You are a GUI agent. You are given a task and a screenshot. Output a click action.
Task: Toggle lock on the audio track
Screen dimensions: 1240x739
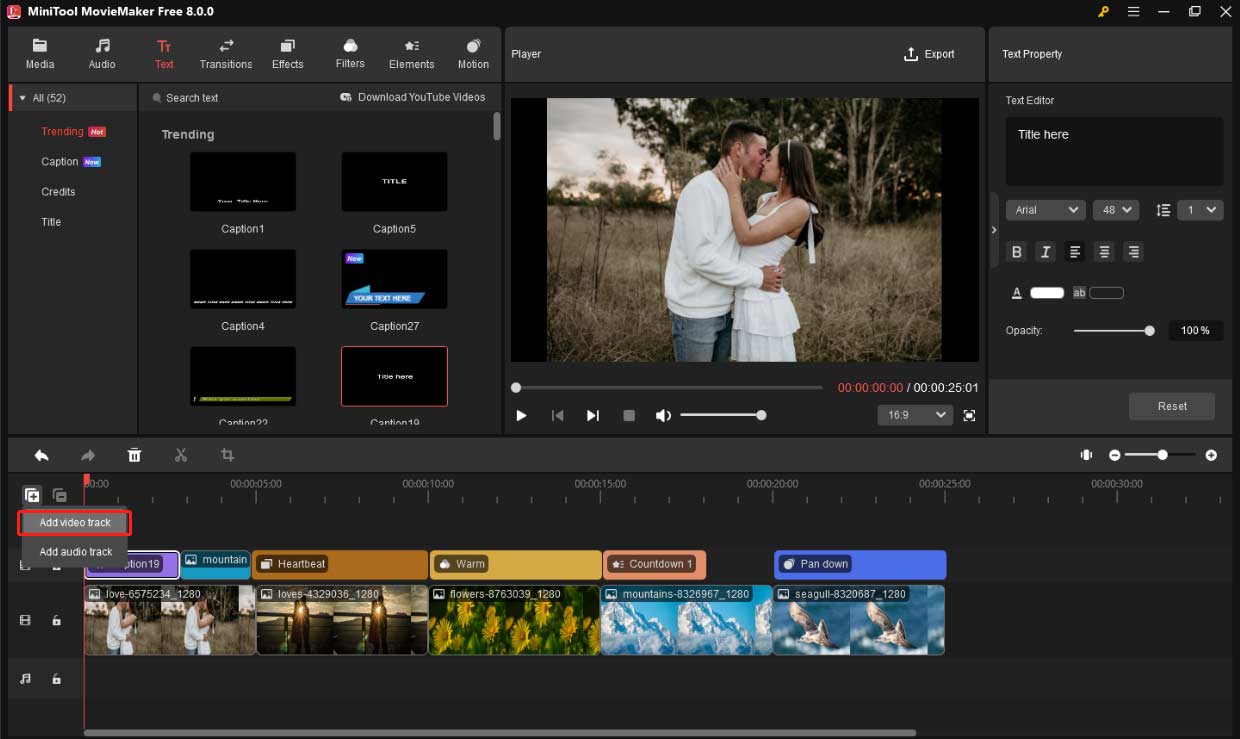tap(56, 679)
